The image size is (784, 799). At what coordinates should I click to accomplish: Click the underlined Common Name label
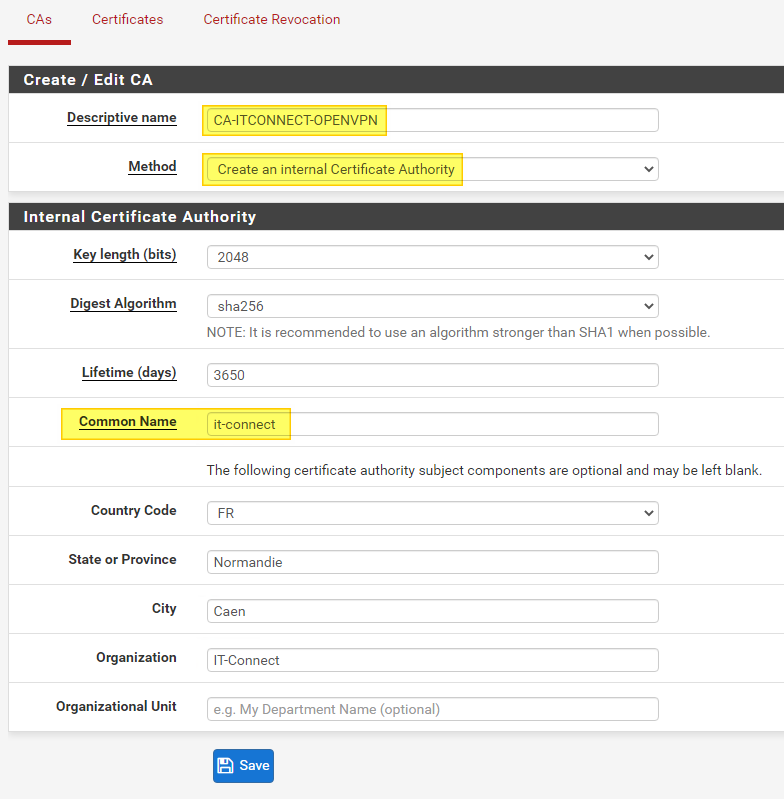(x=127, y=422)
